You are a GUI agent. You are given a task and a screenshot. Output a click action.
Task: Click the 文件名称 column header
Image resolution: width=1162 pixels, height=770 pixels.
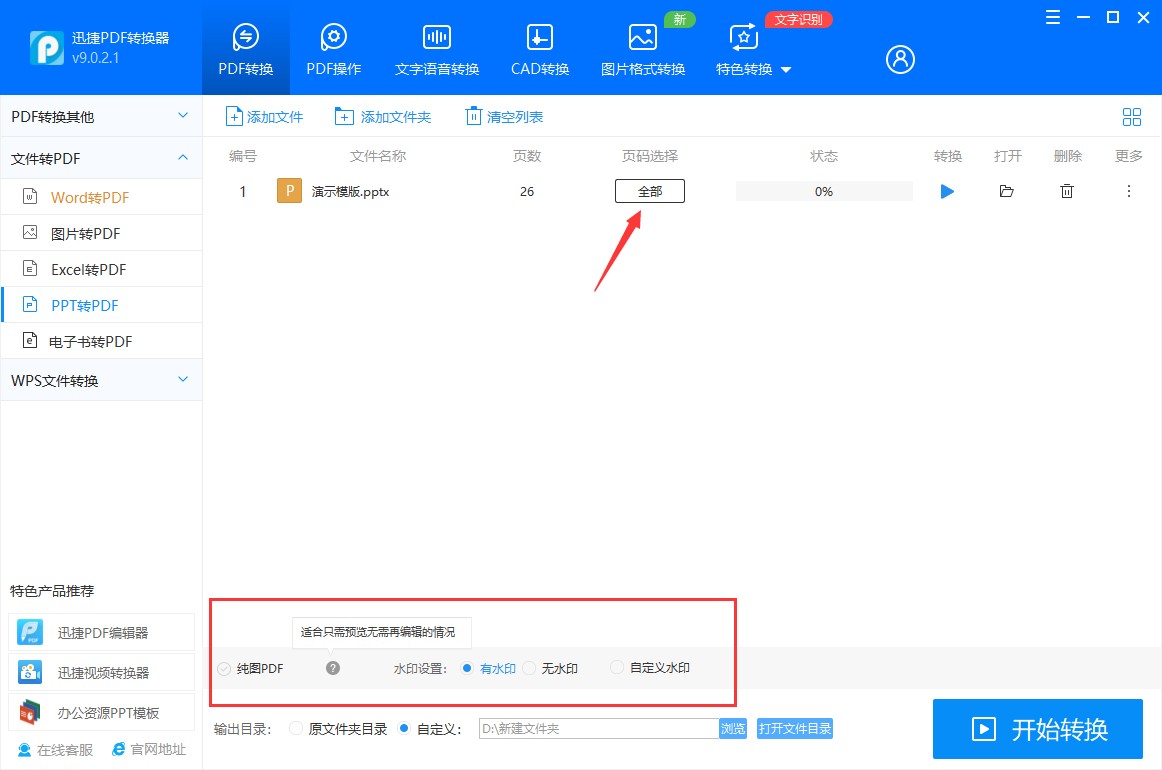tap(378, 156)
